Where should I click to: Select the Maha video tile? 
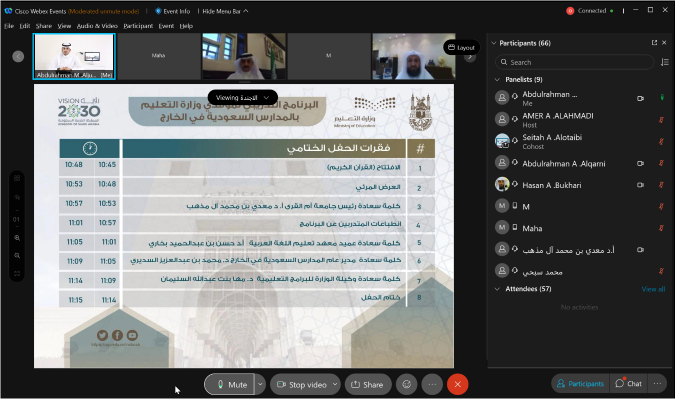(x=158, y=56)
